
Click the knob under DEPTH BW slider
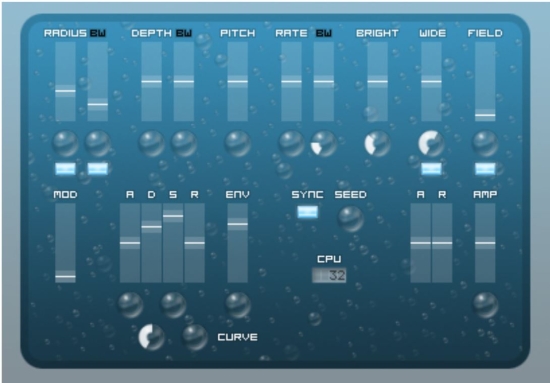[184, 144]
